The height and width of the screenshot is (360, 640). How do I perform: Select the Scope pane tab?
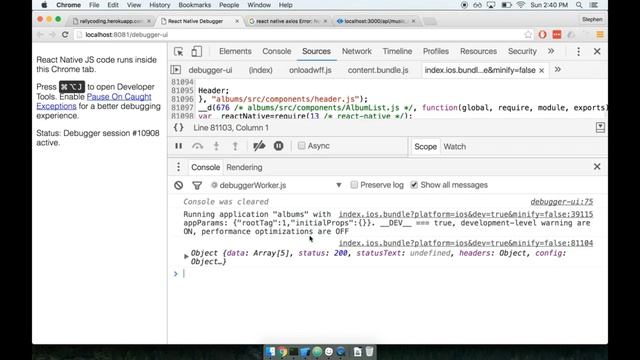[x=425, y=147]
